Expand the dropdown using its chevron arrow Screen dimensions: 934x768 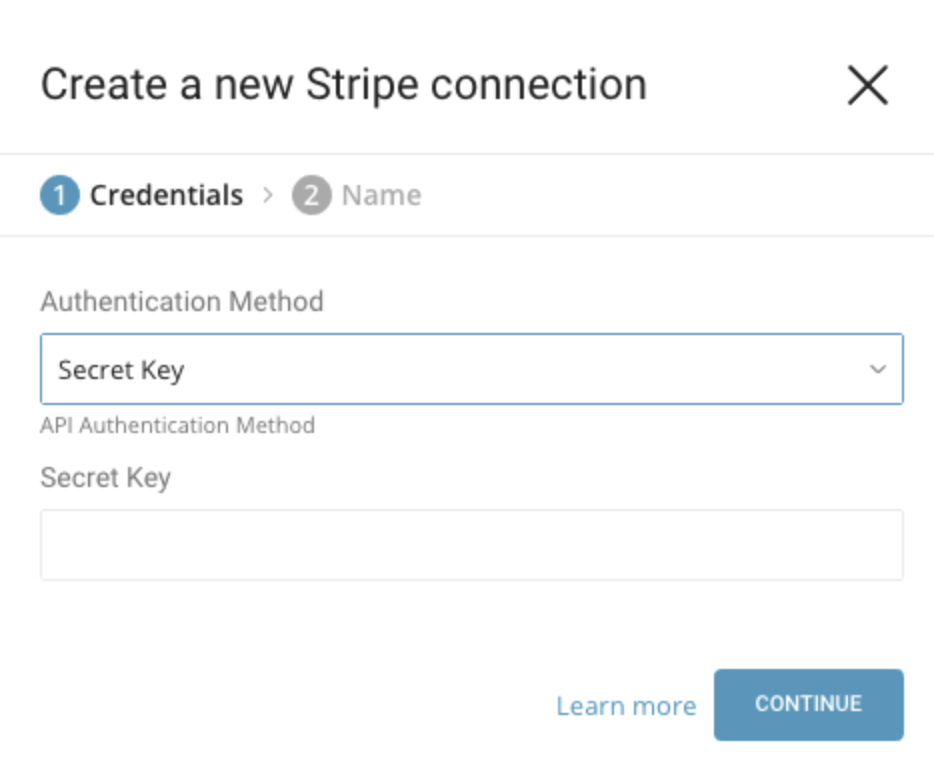click(877, 369)
